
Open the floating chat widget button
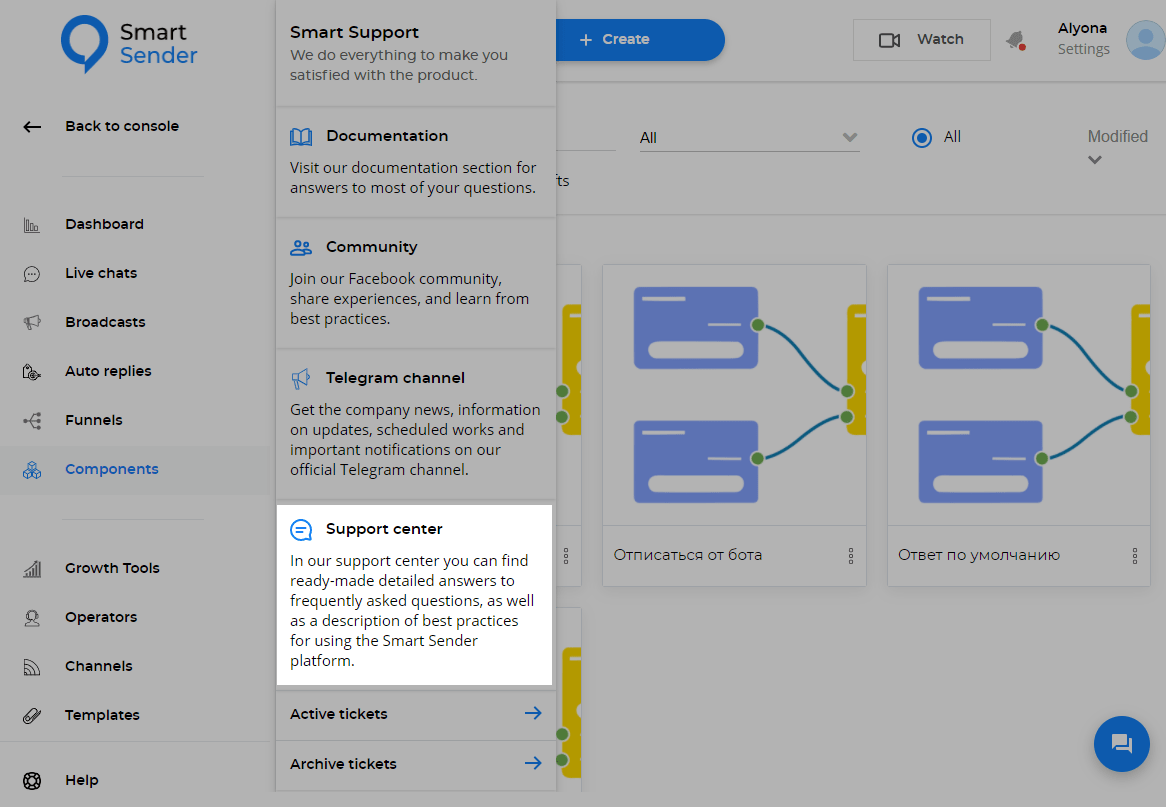click(x=1121, y=743)
